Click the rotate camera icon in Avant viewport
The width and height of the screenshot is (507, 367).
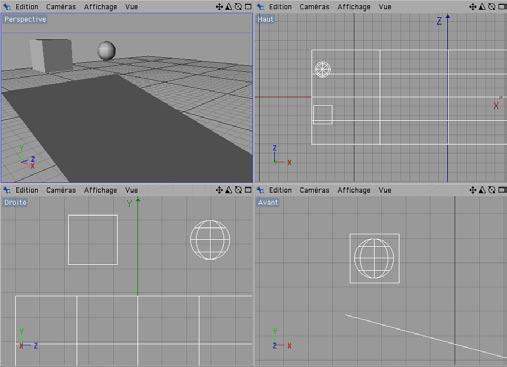(x=492, y=190)
